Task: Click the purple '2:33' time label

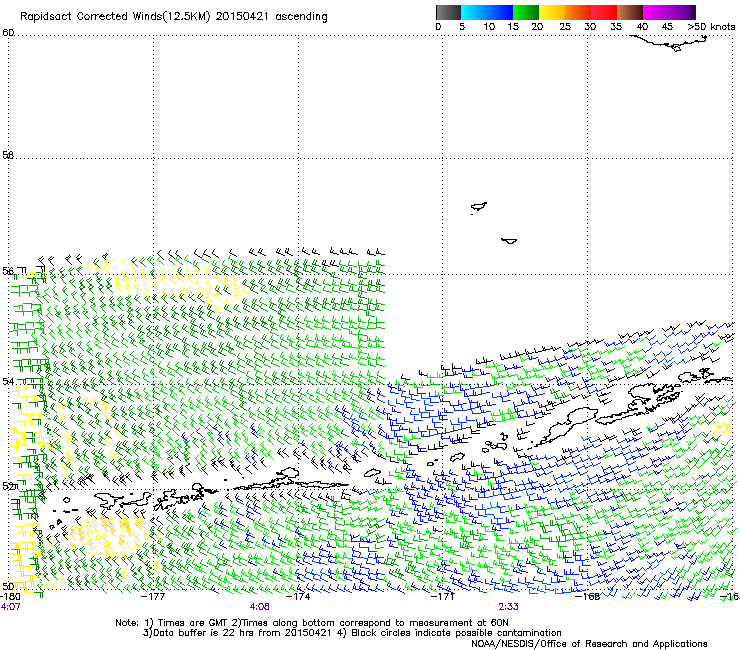Action: point(508,607)
